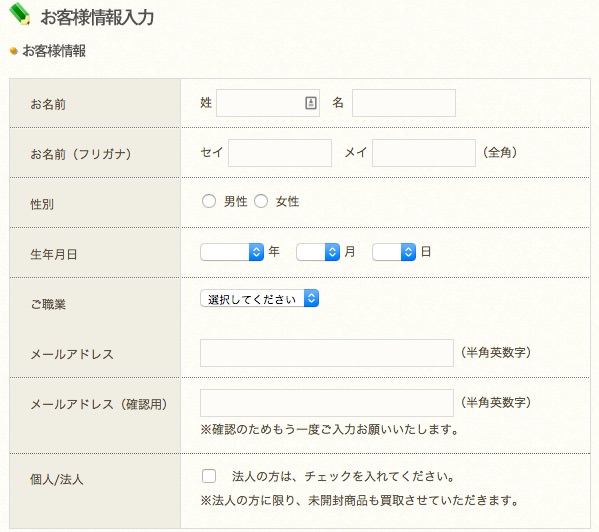This screenshot has width=599, height=532.
Task: Check the 法人 corporate checkbox
Action: pyautogui.click(x=209, y=476)
